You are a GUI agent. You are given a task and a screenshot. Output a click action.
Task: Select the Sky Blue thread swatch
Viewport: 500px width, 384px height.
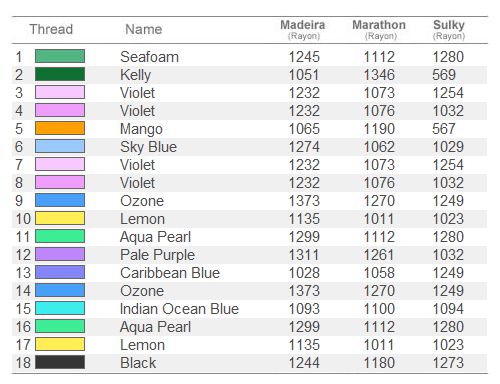pos(60,146)
